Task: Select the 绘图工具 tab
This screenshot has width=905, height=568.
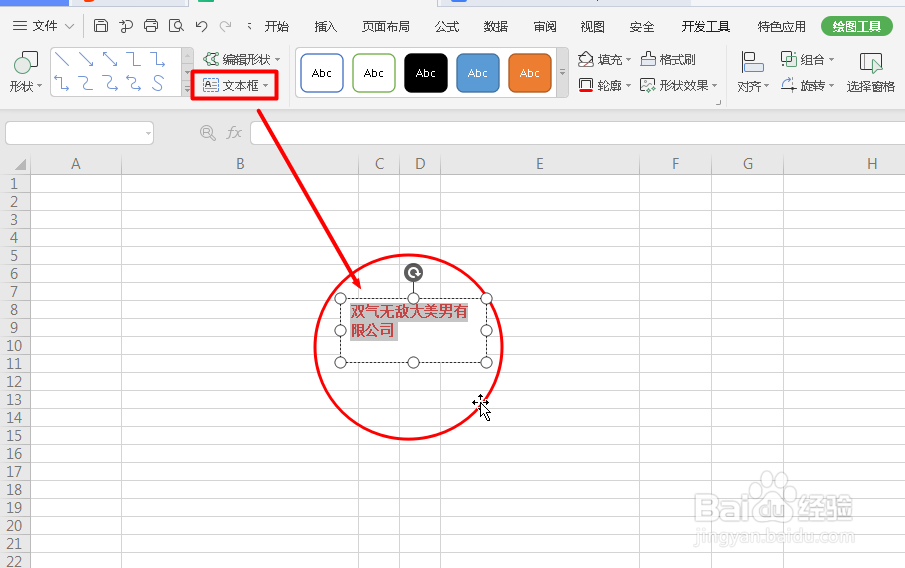Action: [x=857, y=26]
